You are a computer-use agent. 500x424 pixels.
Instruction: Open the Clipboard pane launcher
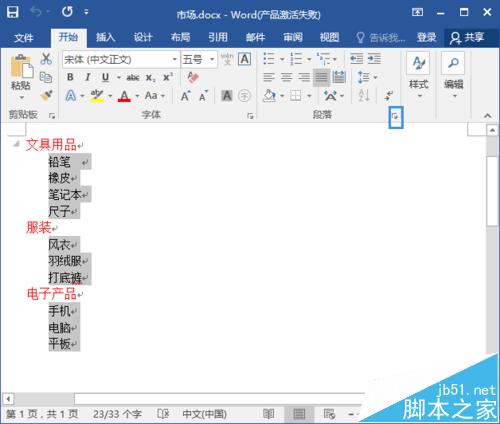point(52,116)
